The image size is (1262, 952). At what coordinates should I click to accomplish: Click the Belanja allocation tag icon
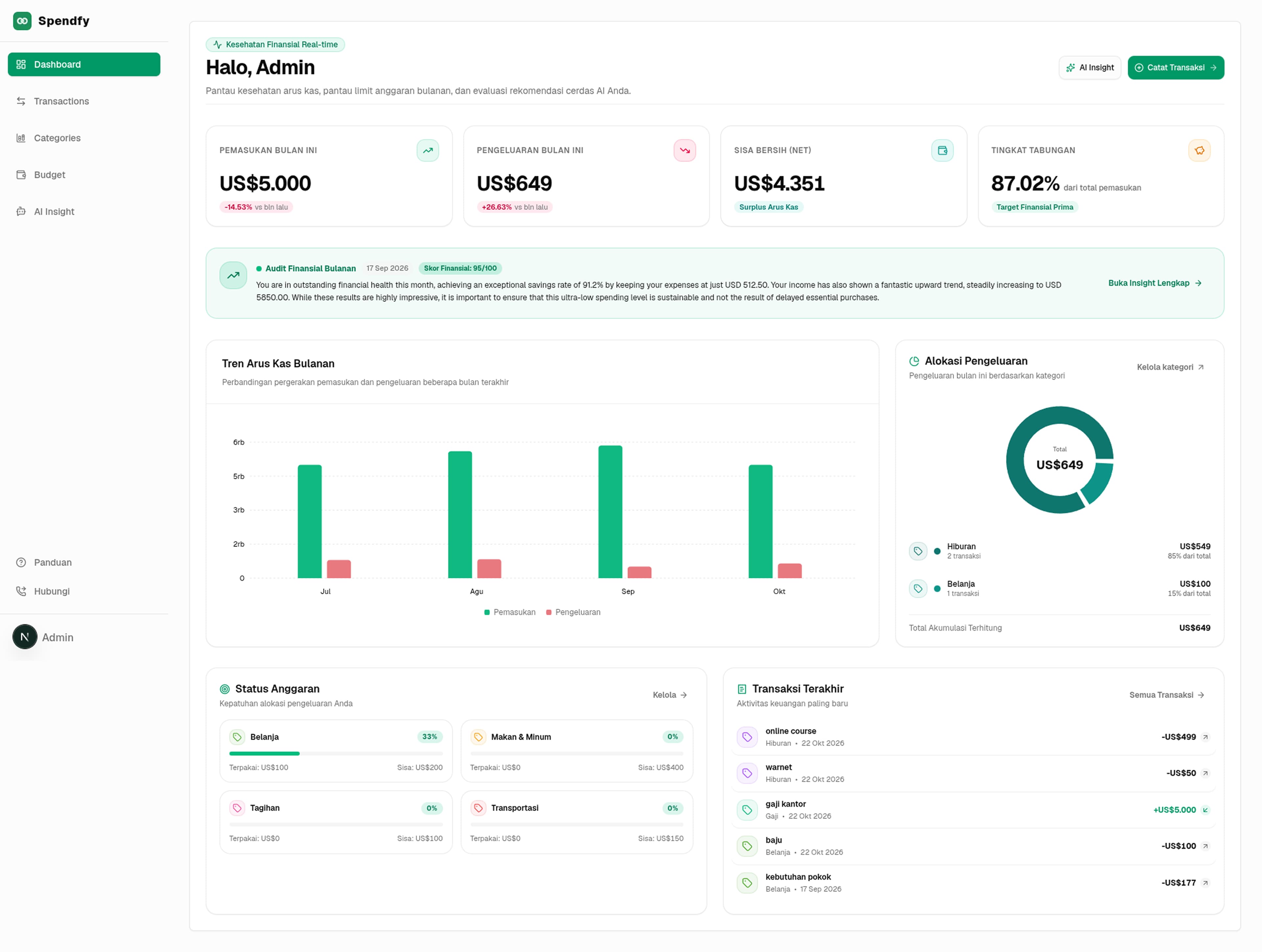click(918, 588)
